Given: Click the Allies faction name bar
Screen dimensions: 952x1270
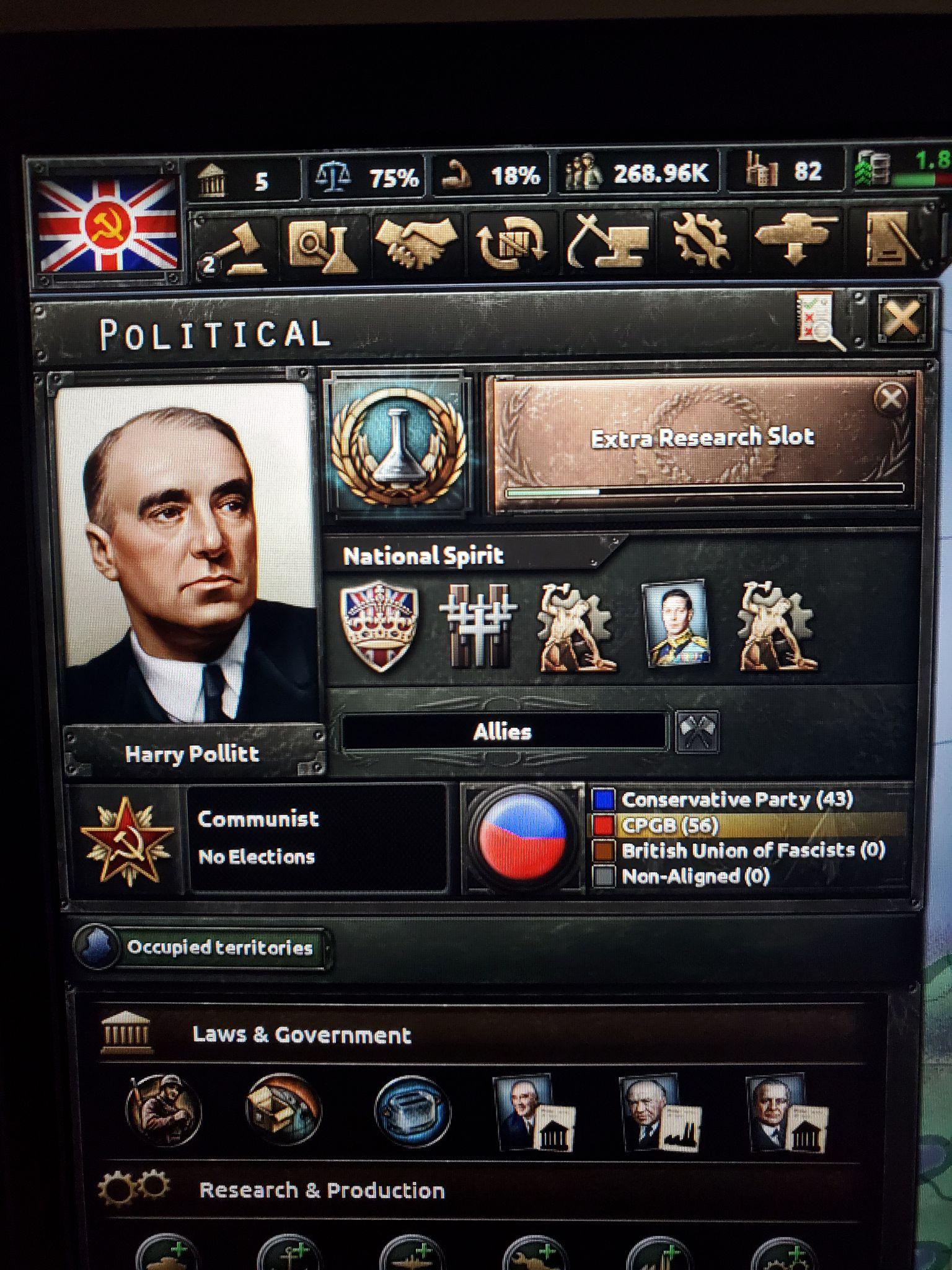Looking at the screenshot, I should coord(503,732).
